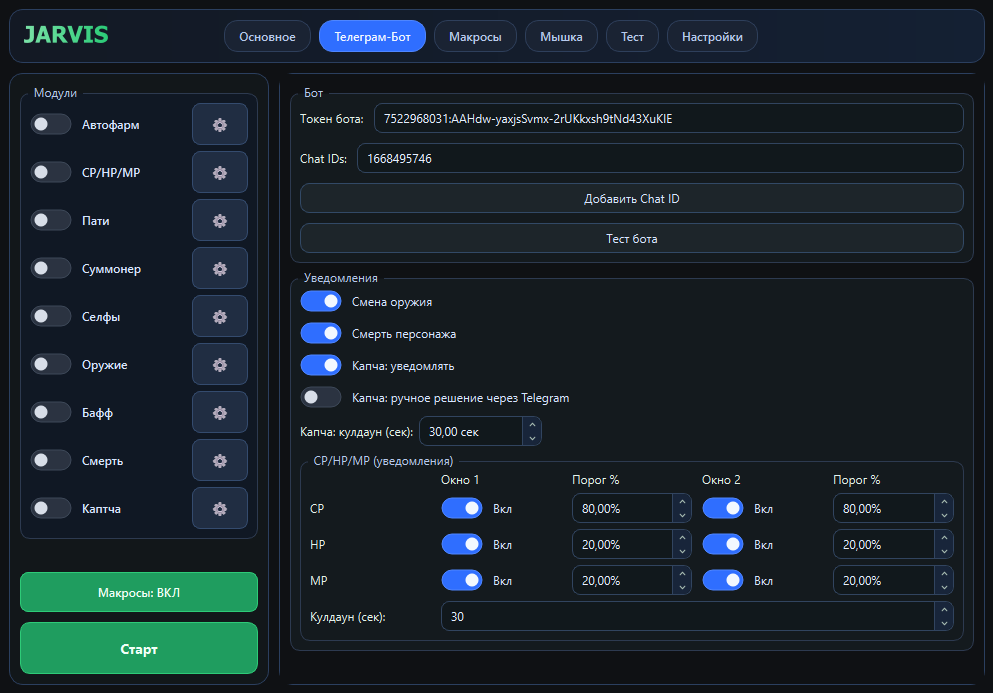
Task: Turn off Смерть персонажа notification switch
Action: click(321, 333)
